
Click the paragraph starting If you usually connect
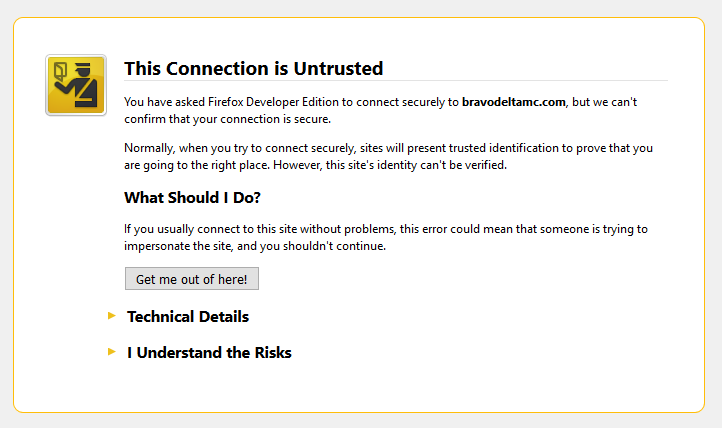pos(386,237)
